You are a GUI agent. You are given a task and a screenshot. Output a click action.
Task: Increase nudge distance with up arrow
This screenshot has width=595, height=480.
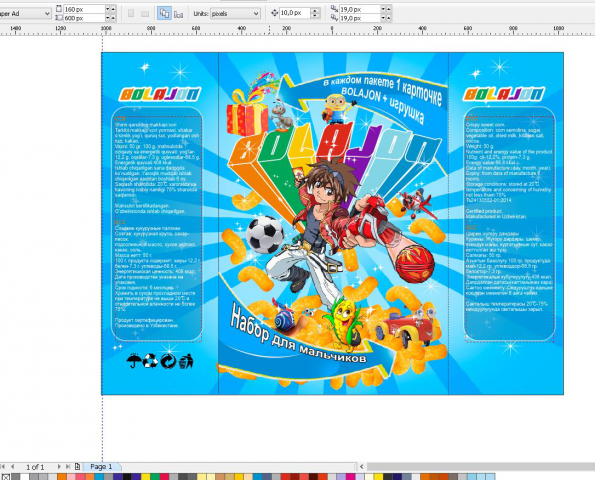(x=315, y=11)
